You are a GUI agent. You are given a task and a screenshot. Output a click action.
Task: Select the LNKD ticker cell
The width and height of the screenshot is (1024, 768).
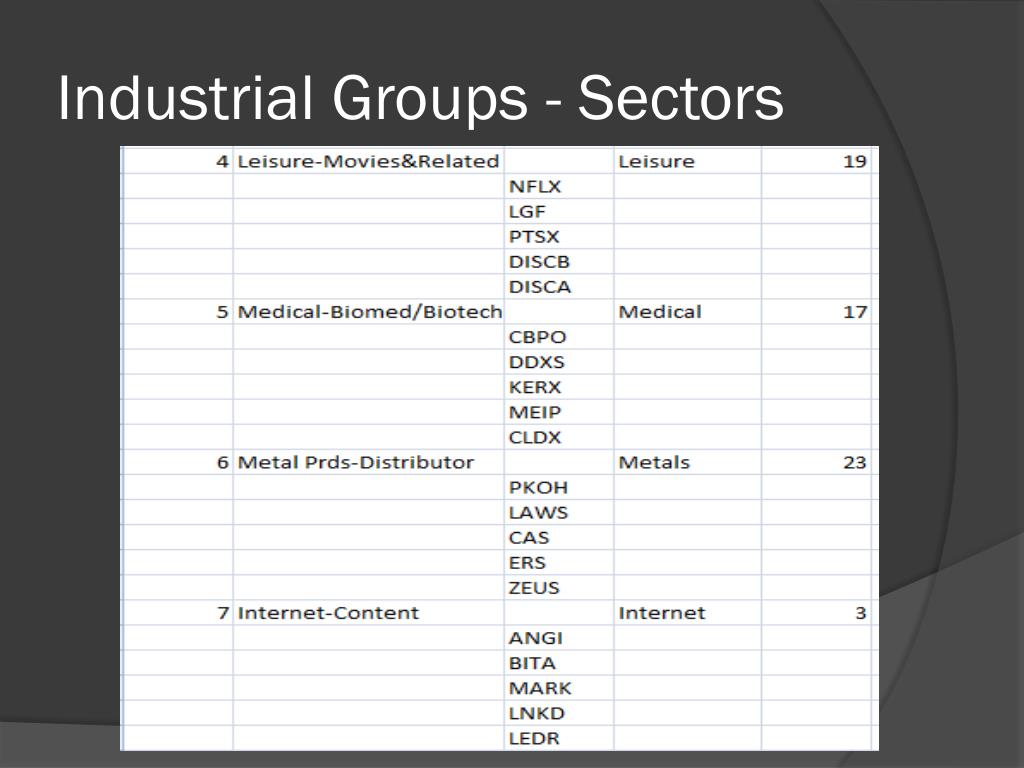tap(559, 713)
